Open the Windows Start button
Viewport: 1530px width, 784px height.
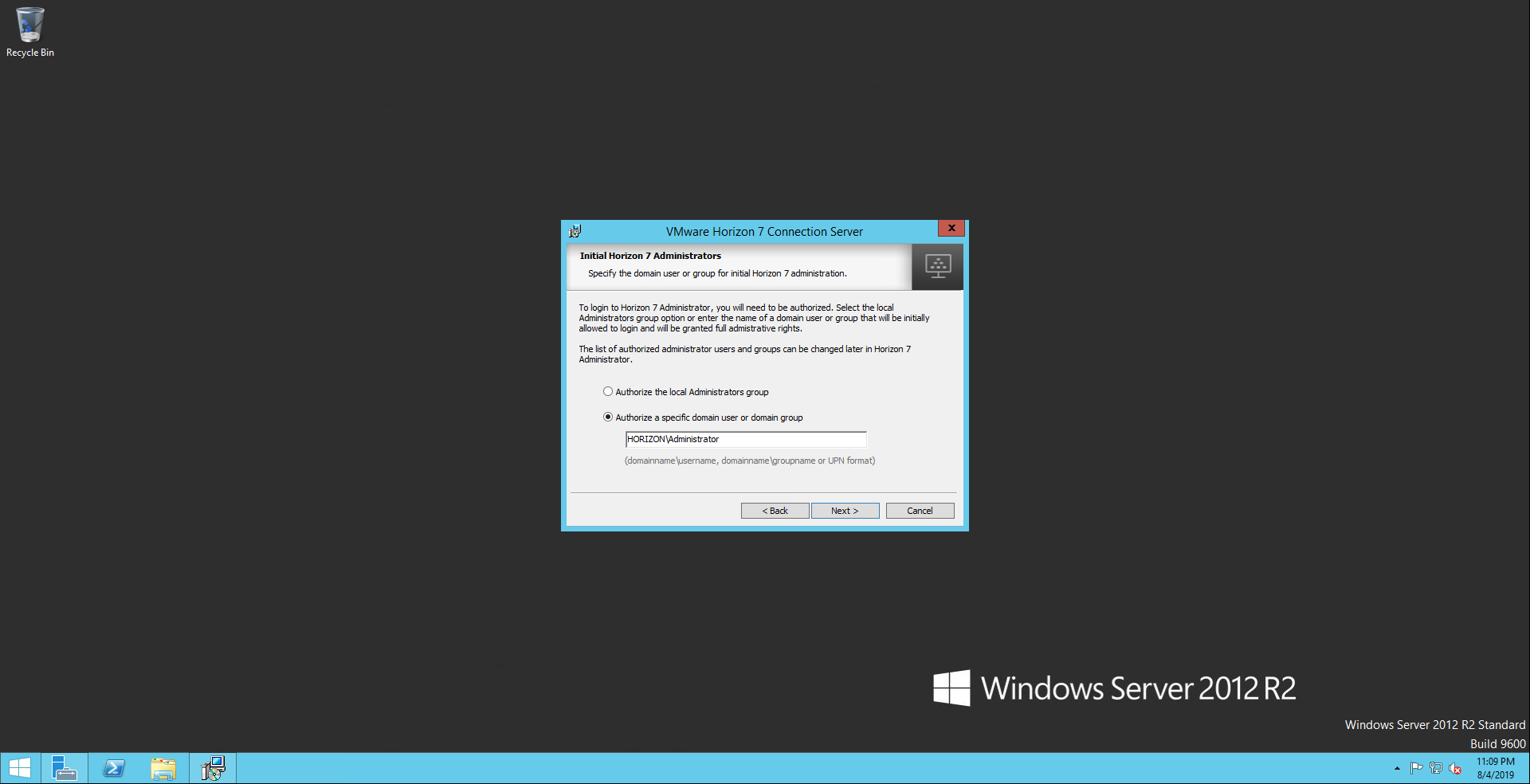[20, 769]
